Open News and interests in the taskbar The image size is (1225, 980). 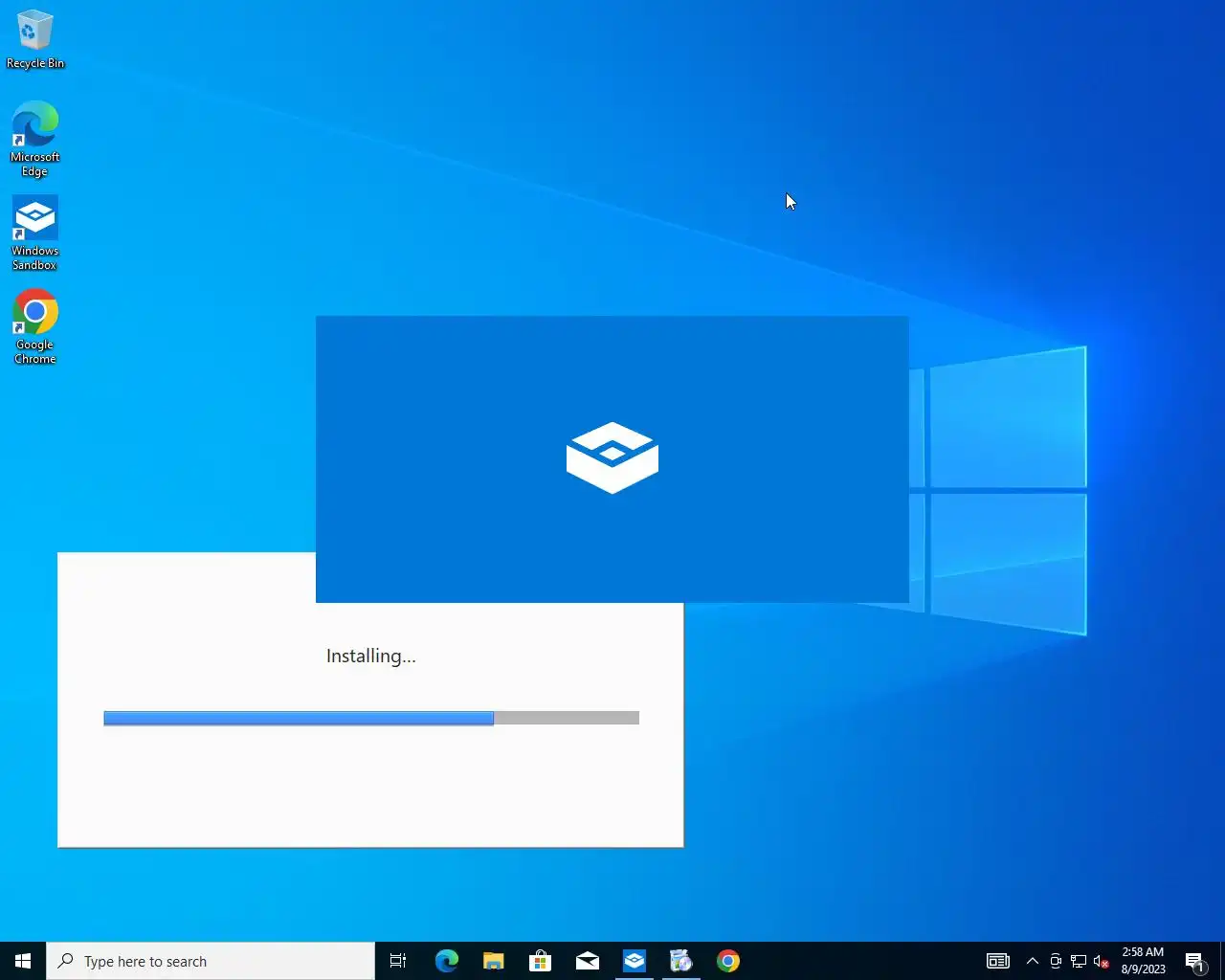coord(997,961)
